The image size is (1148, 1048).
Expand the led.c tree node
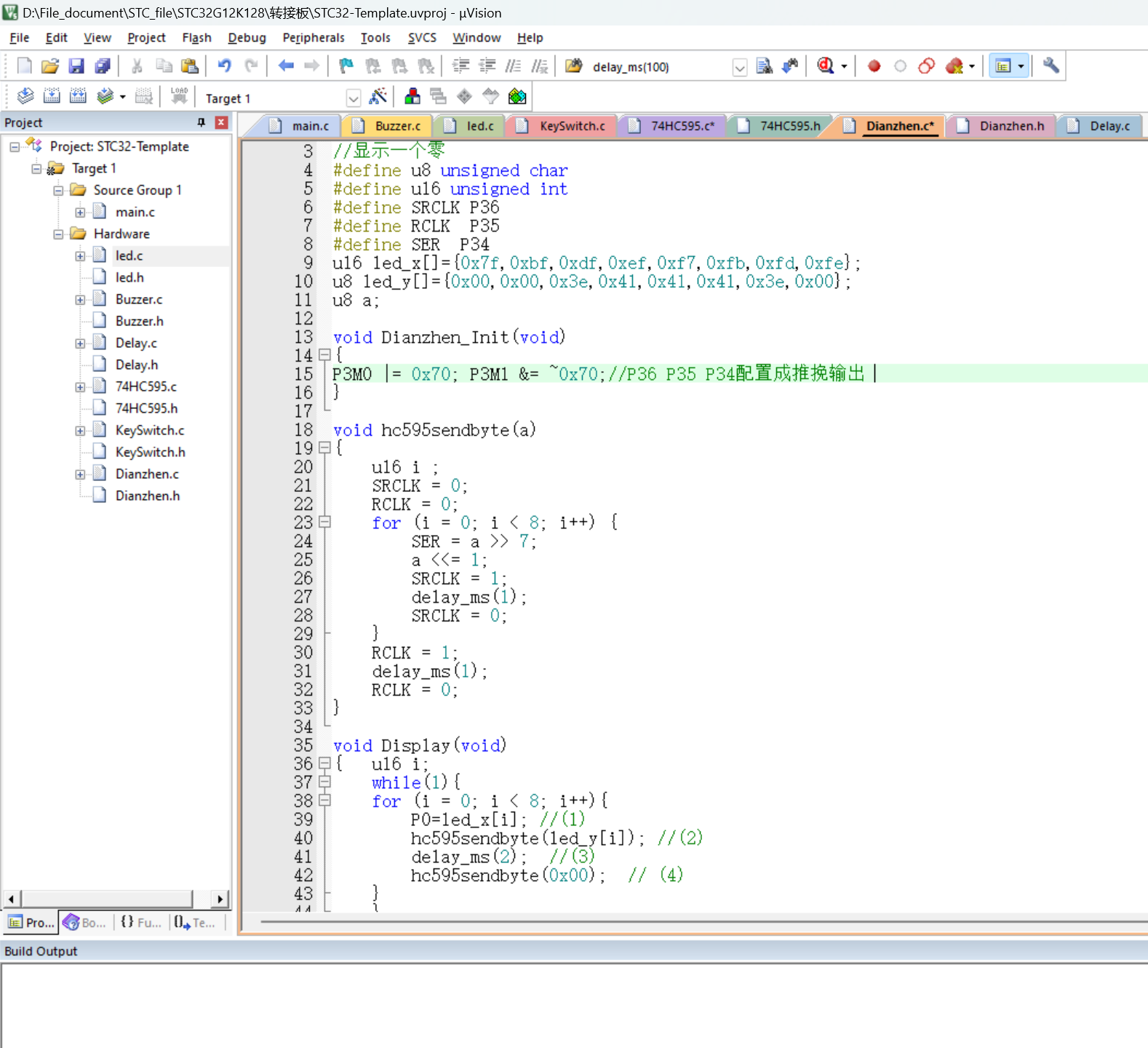[x=80, y=256]
